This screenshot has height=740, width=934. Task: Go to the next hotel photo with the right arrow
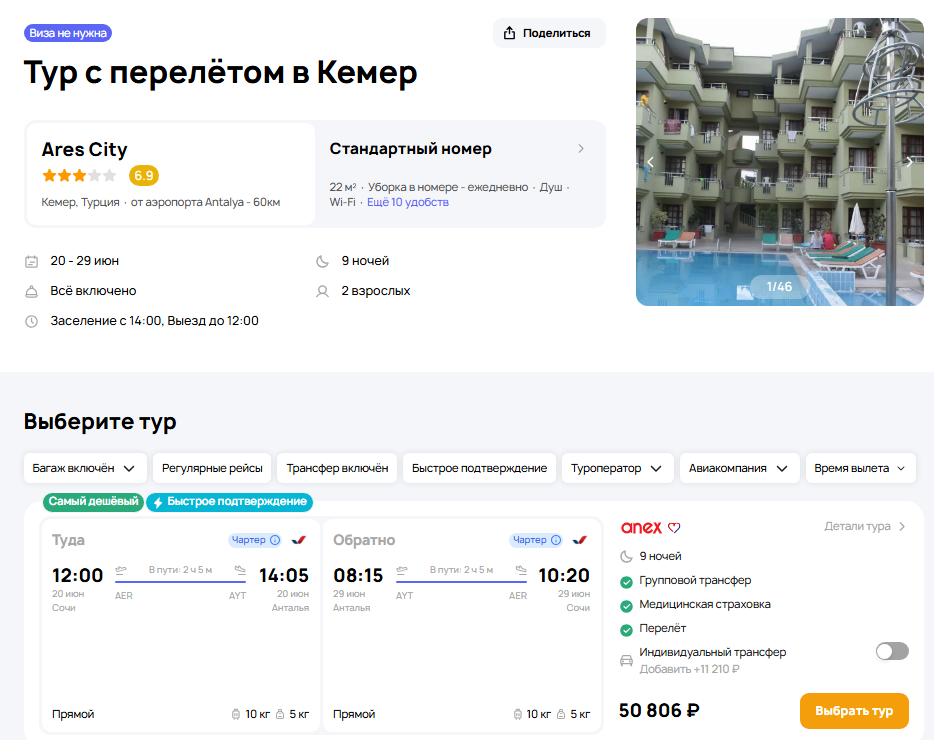(908, 162)
